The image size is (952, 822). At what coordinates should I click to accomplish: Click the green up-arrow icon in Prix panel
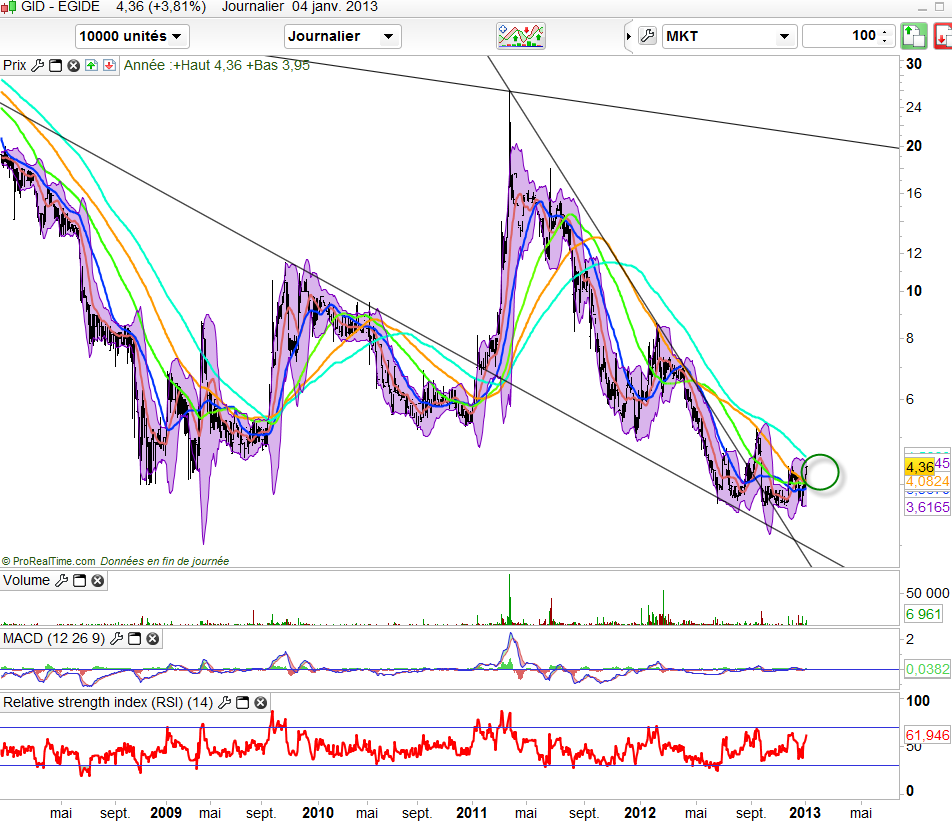[x=91, y=66]
